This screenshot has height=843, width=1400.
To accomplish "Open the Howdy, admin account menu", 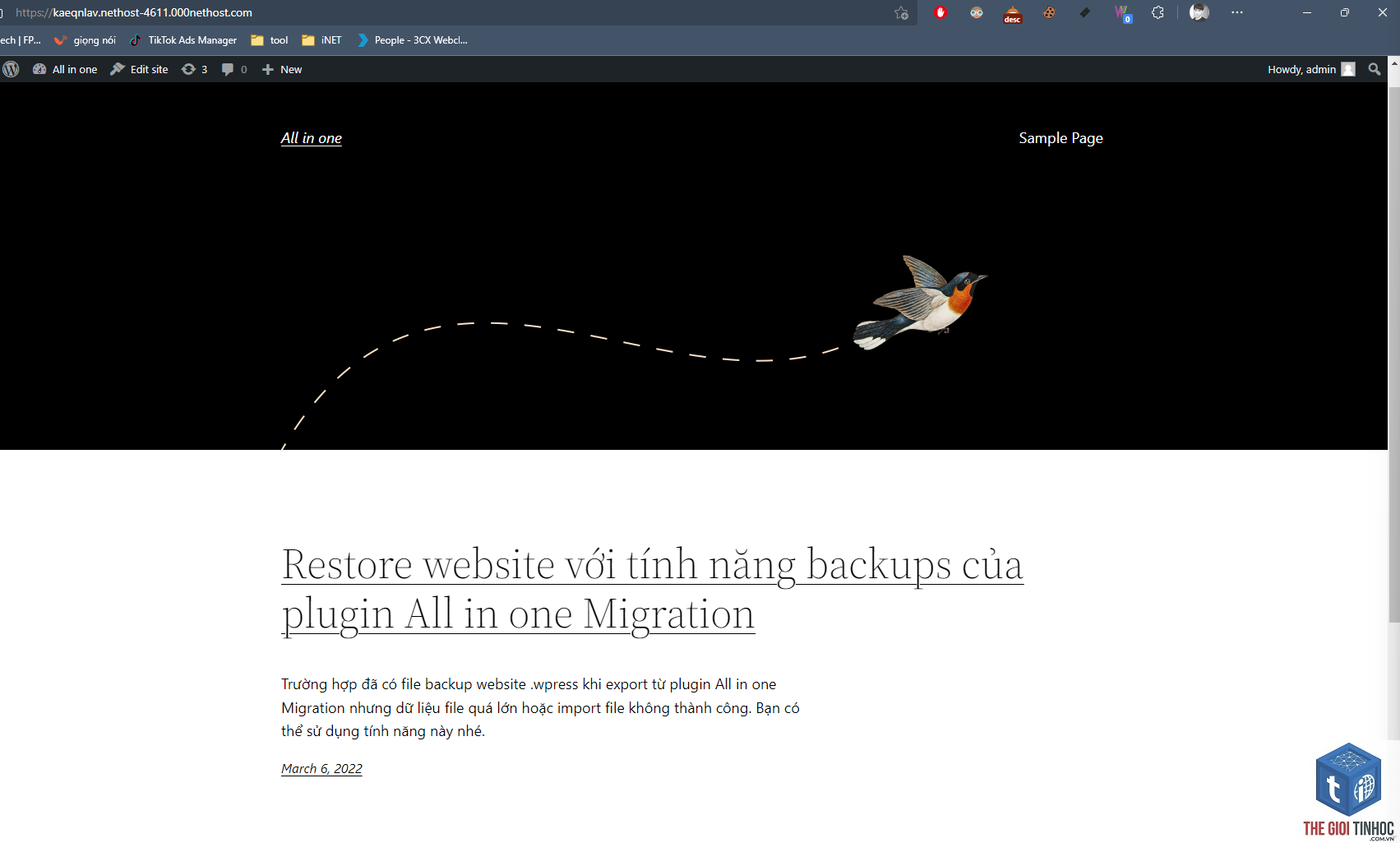I will click(1311, 69).
